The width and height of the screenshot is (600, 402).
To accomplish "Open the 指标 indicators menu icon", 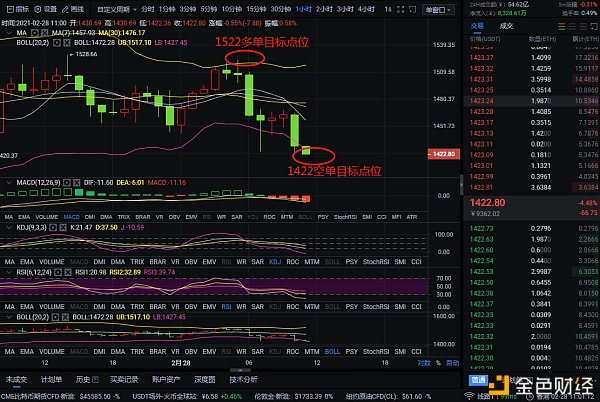I will pos(10,9).
